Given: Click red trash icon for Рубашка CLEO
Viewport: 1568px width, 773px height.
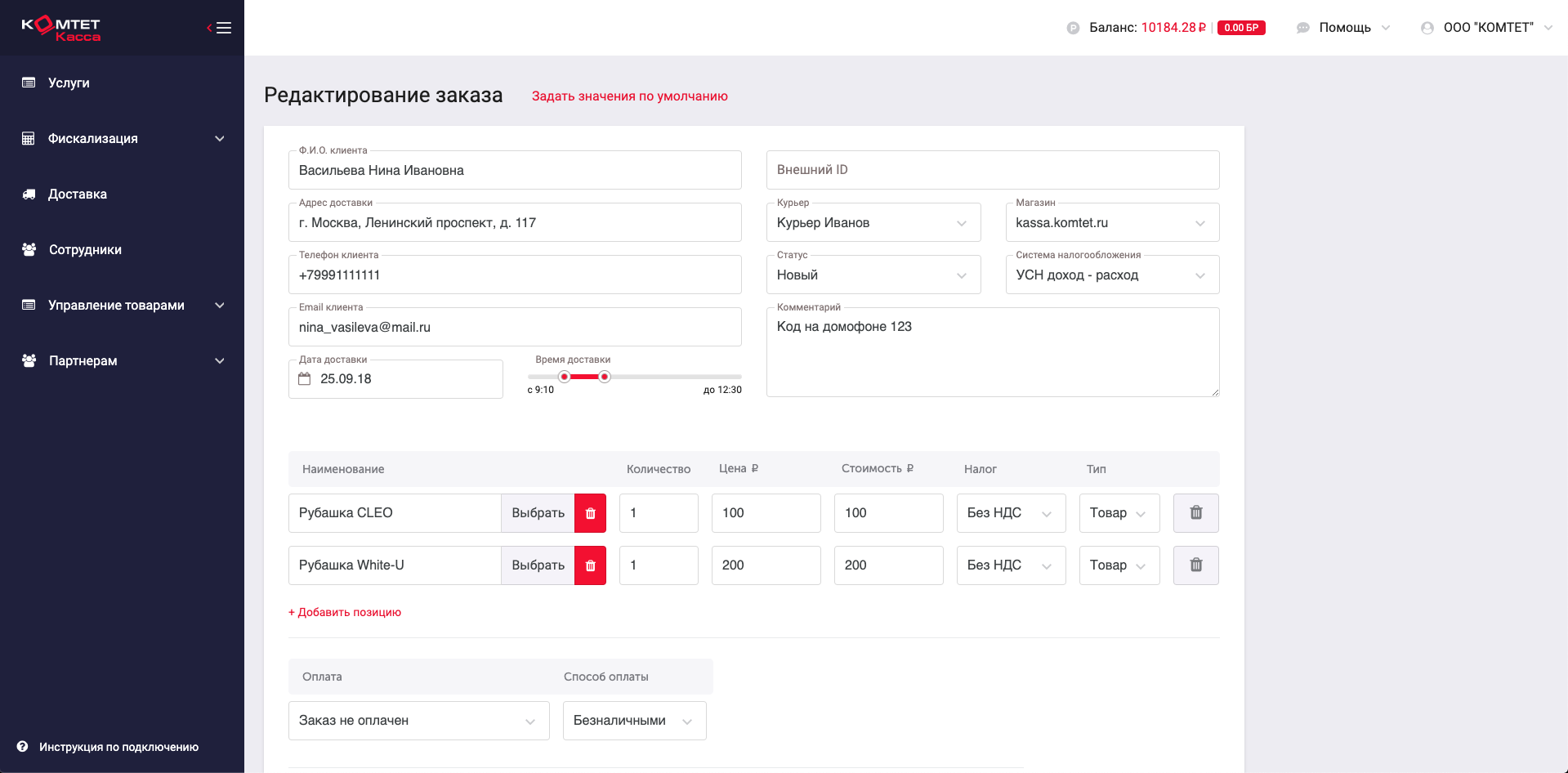Looking at the screenshot, I should pos(590,513).
